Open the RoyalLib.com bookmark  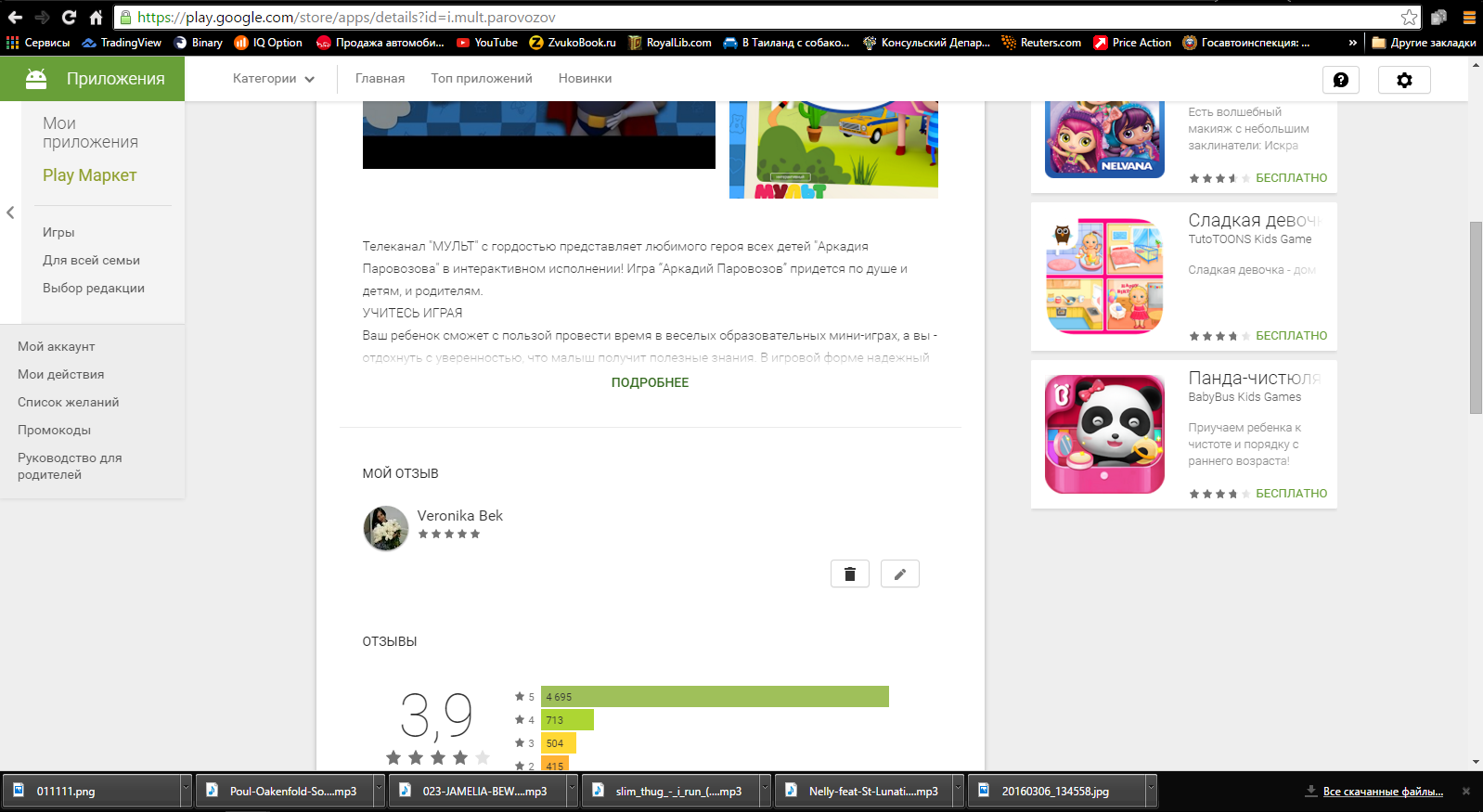click(x=670, y=43)
